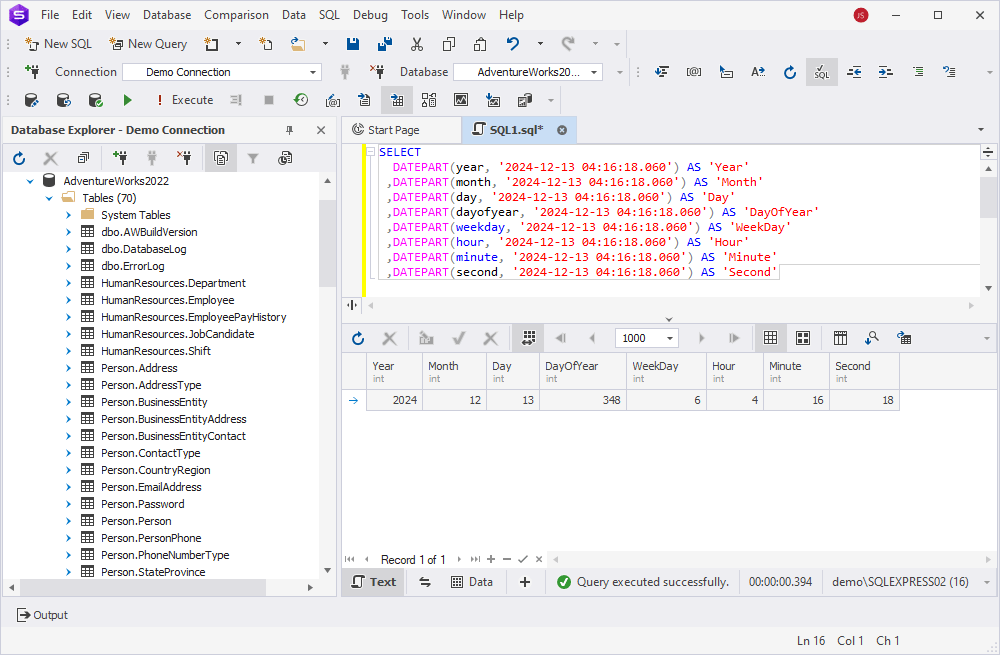
Task: Open the Output panel
Action: [42, 615]
